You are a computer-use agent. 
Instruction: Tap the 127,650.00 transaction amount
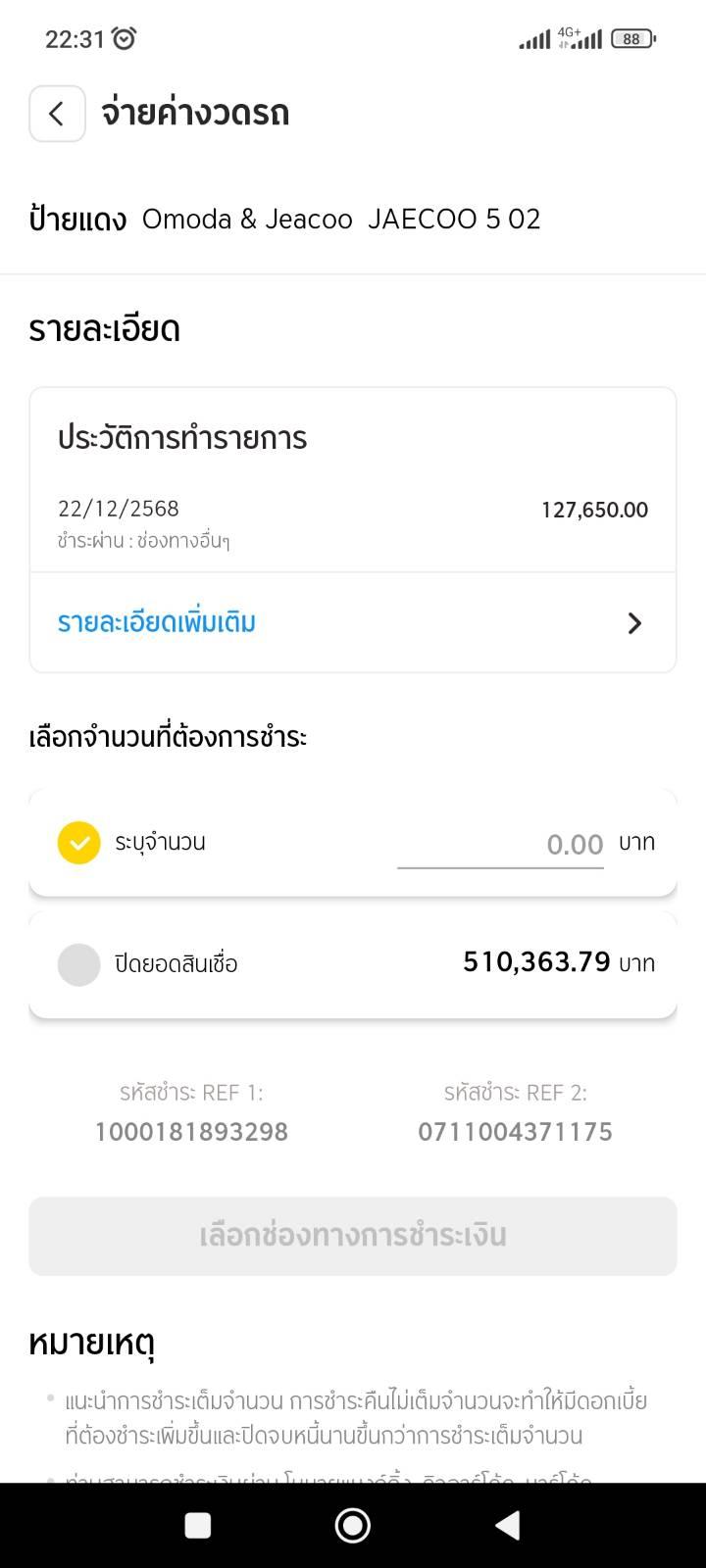tap(594, 510)
